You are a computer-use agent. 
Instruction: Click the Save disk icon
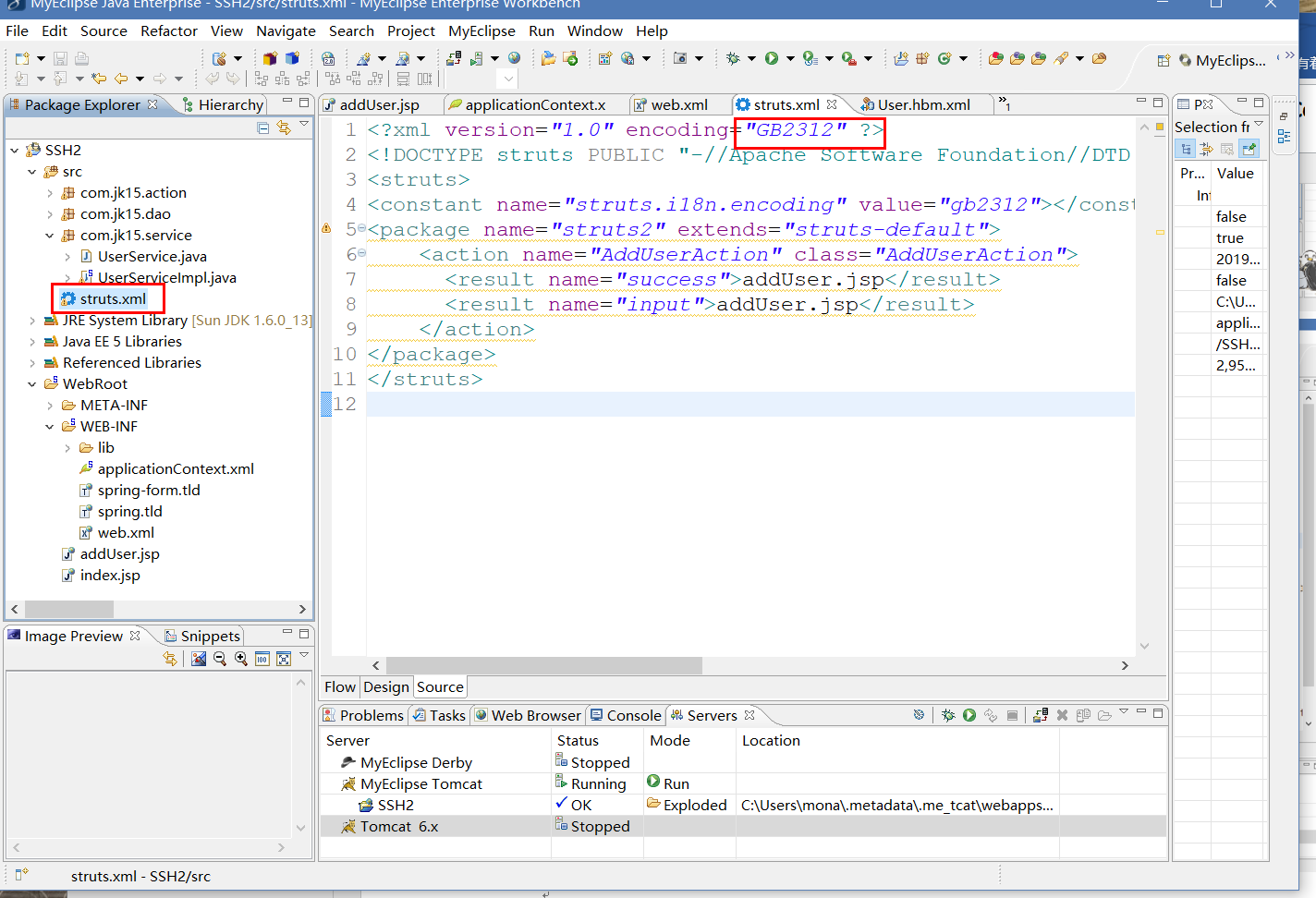click(x=59, y=58)
